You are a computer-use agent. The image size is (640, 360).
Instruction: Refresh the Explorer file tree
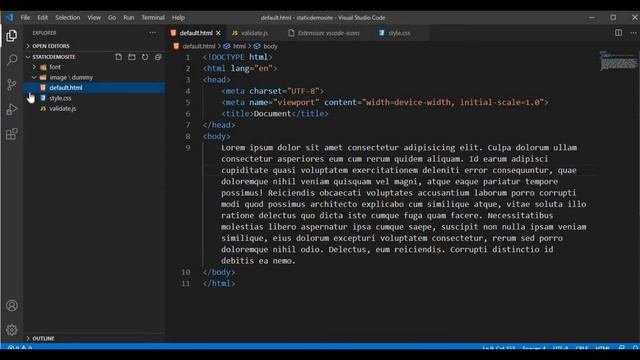pyautogui.click(x=145, y=57)
